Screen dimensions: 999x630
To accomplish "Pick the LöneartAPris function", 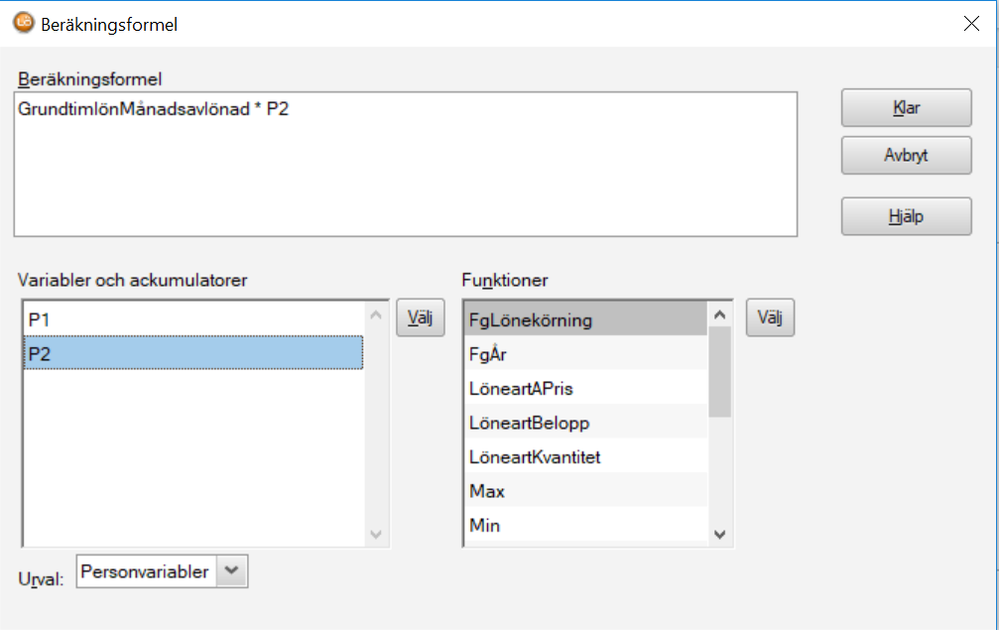I will 585,389.
